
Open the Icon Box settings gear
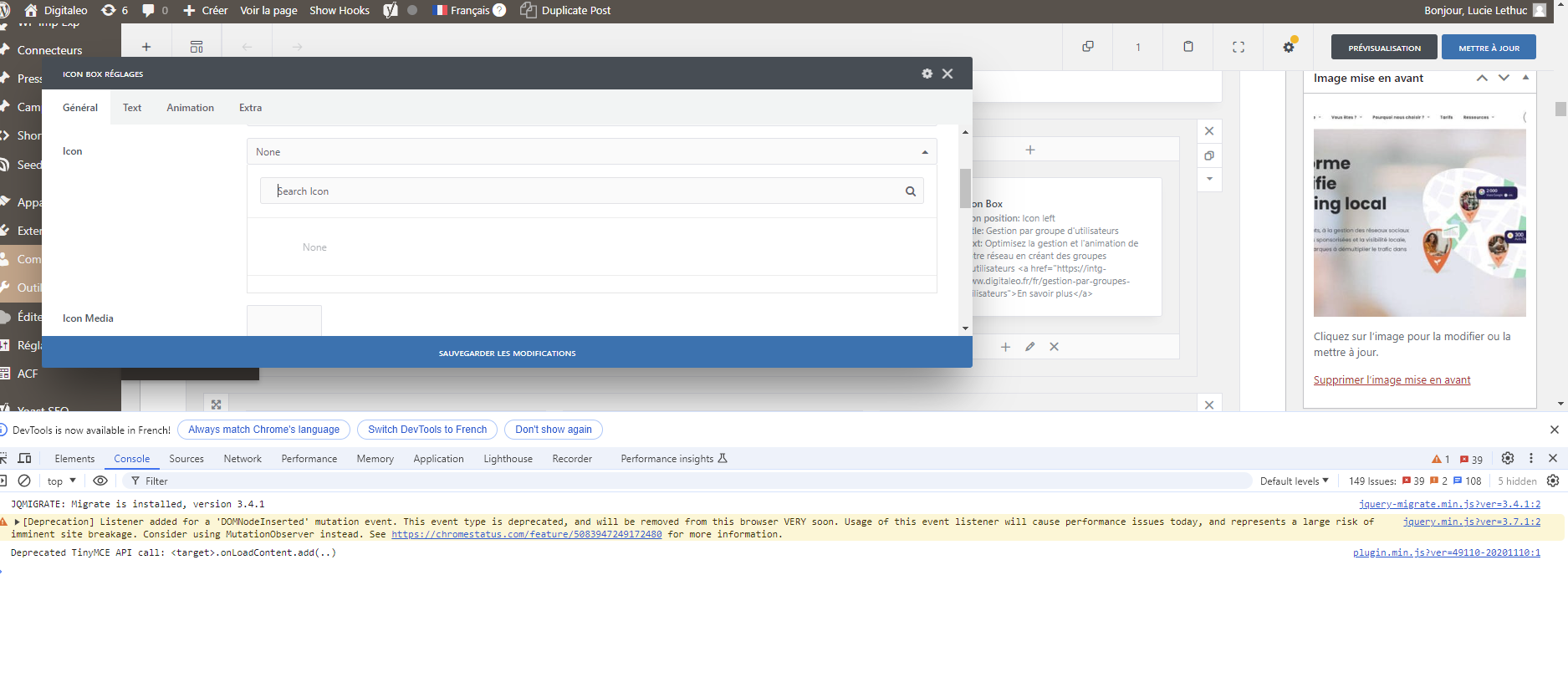coord(927,74)
